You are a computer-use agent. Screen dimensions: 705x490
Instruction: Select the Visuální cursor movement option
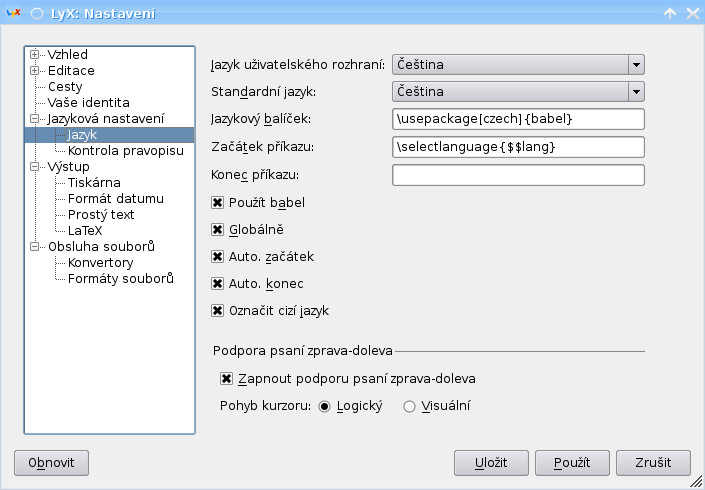[409, 406]
